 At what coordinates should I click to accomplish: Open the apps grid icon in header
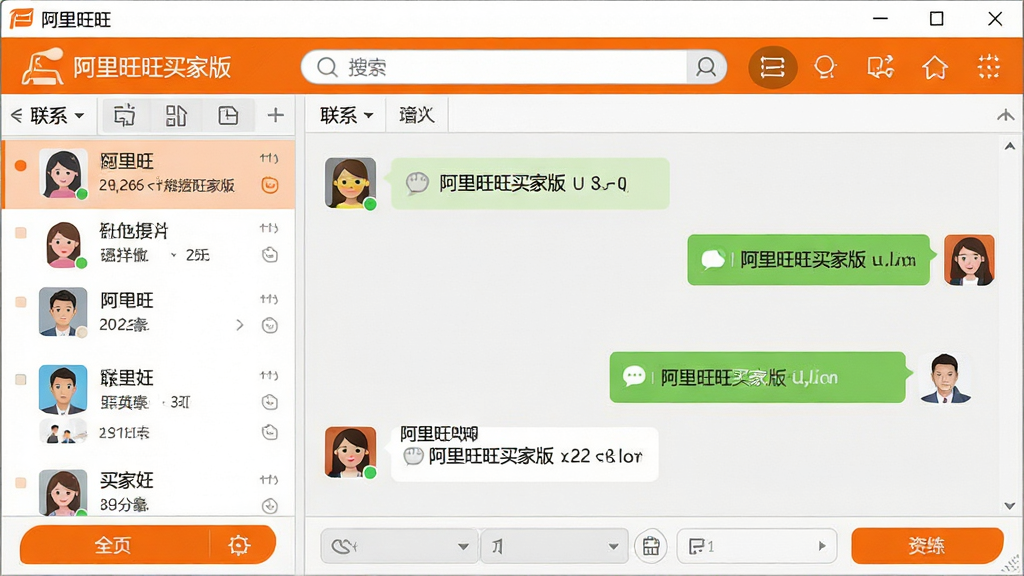tap(988, 67)
